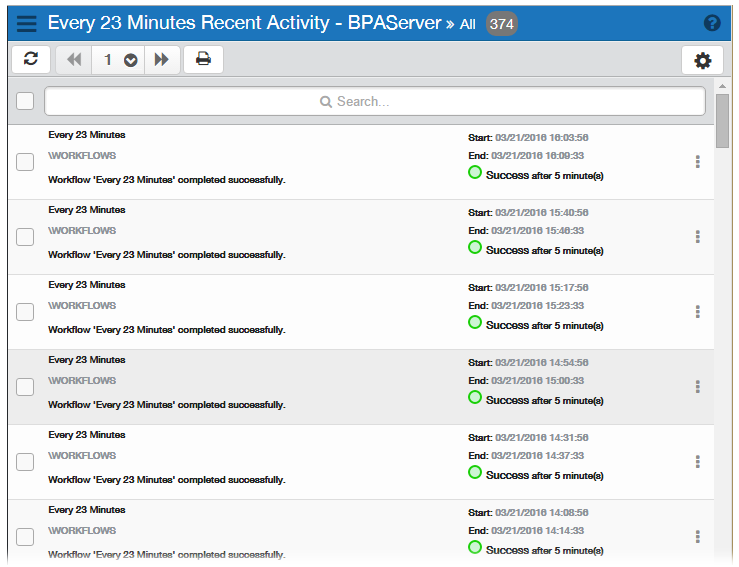Screen dimensions: 739x567
Task: Open the gear settings menu
Action: [702, 60]
